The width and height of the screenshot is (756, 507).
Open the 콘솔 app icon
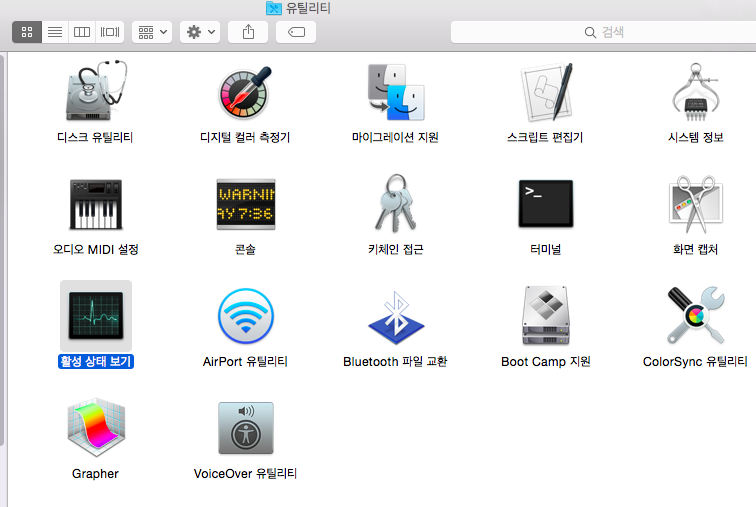(245, 206)
